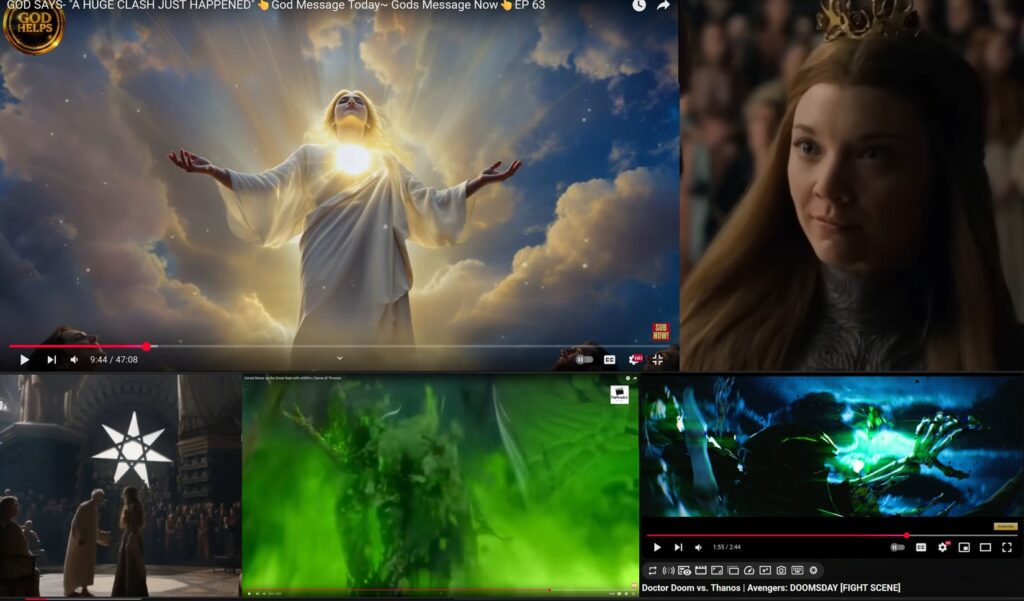Take screenshot with camera icon
The width and height of the screenshot is (1024, 601).
[781, 570]
